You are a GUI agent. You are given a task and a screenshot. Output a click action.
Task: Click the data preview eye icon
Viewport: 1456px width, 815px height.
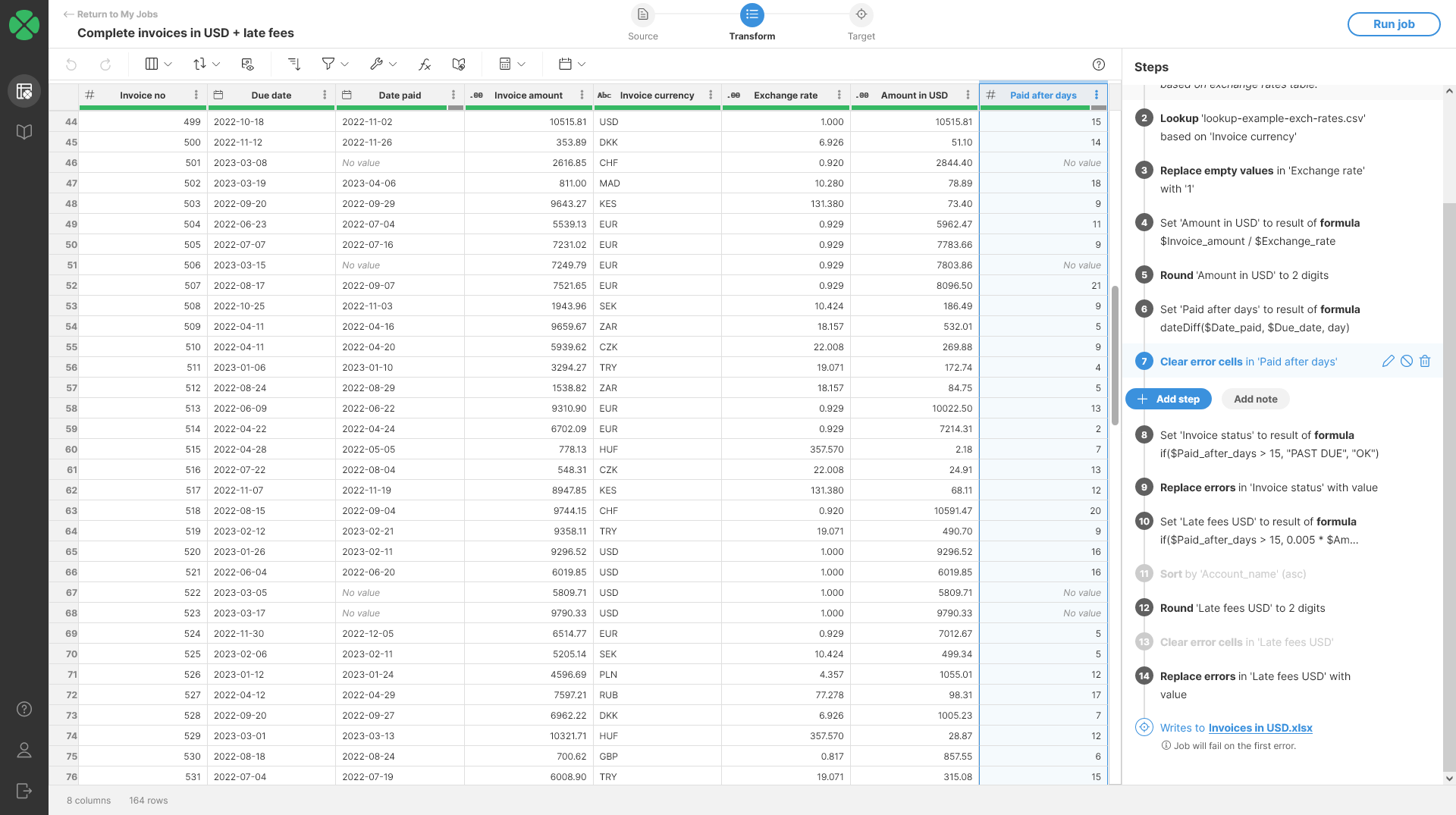click(247, 64)
